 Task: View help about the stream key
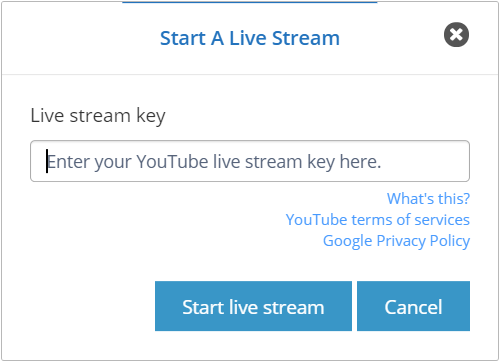pyautogui.click(x=428, y=199)
